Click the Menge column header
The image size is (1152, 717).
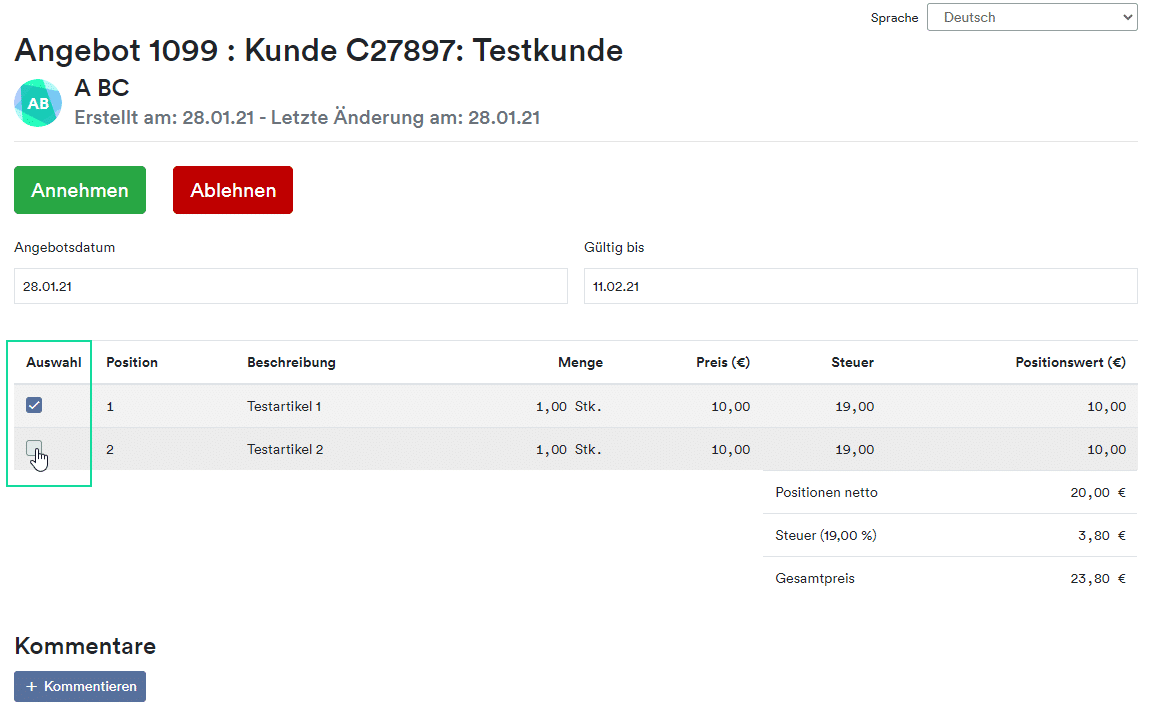pos(580,362)
